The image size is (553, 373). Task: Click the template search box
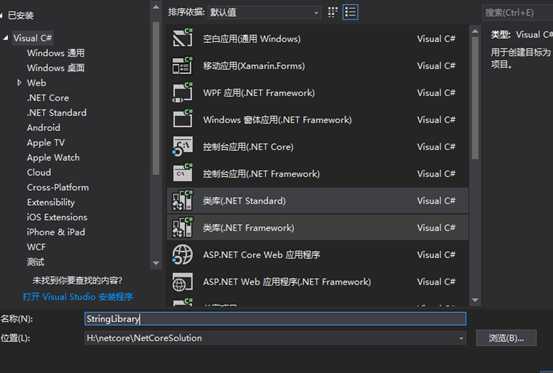click(517, 13)
